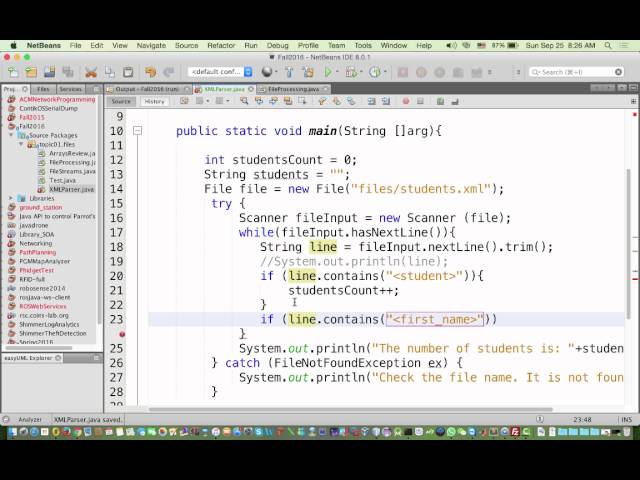Click the Build Project hammer icon
The image size is (640, 480).
[x=289, y=72]
